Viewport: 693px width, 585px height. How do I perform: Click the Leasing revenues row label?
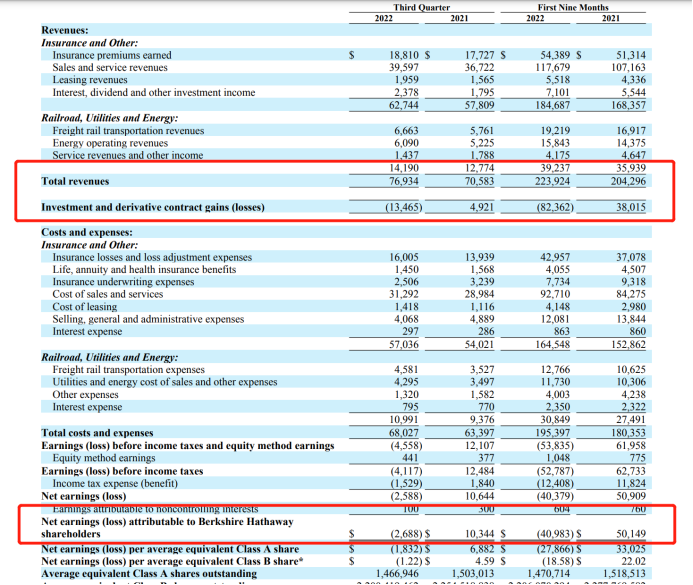90,80
